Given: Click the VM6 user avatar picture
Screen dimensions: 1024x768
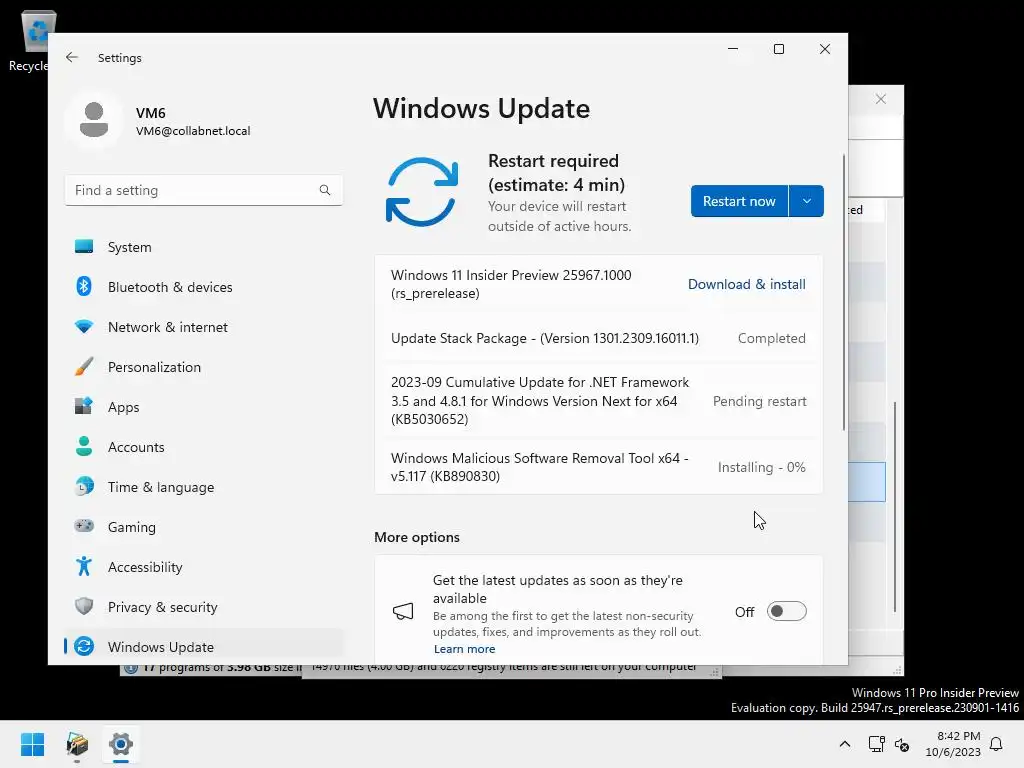Looking at the screenshot, I should pyautogui.click(x=94, y=120).
